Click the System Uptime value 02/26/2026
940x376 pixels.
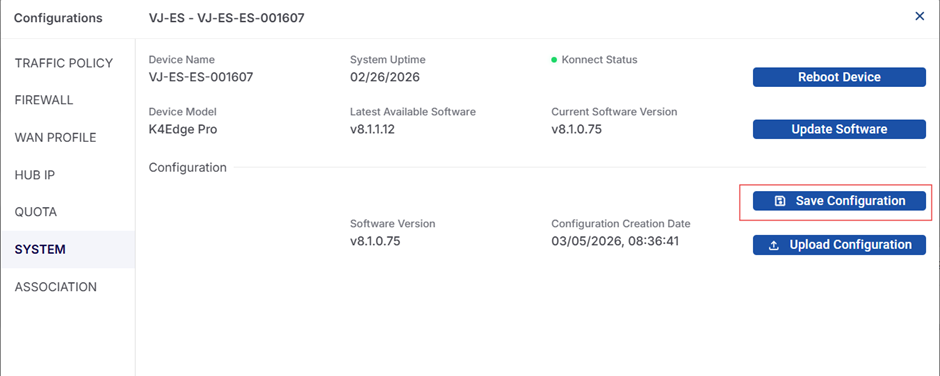pyautogui.click(x=385, y=77)
